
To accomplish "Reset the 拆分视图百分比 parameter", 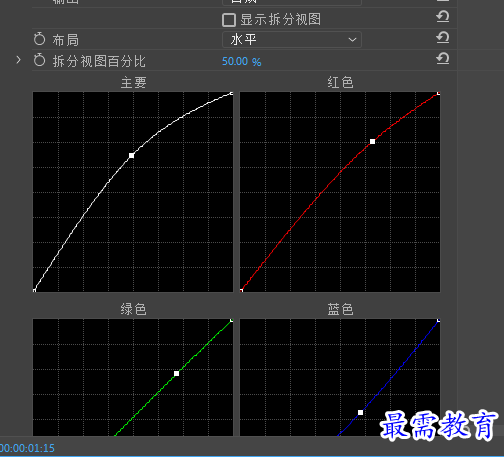I will coord(443,59).
